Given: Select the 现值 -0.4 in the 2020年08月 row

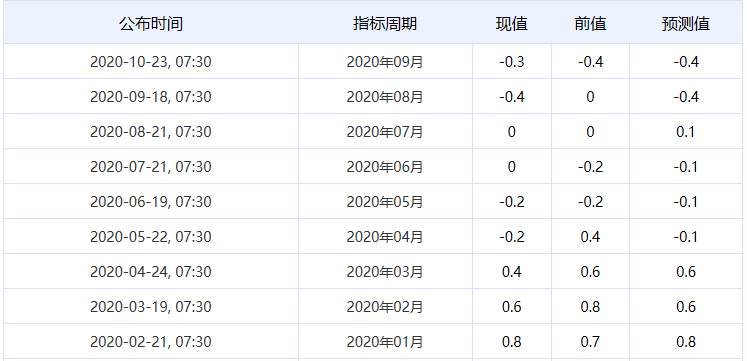Looking at the screenshot, I should [512, 97].
